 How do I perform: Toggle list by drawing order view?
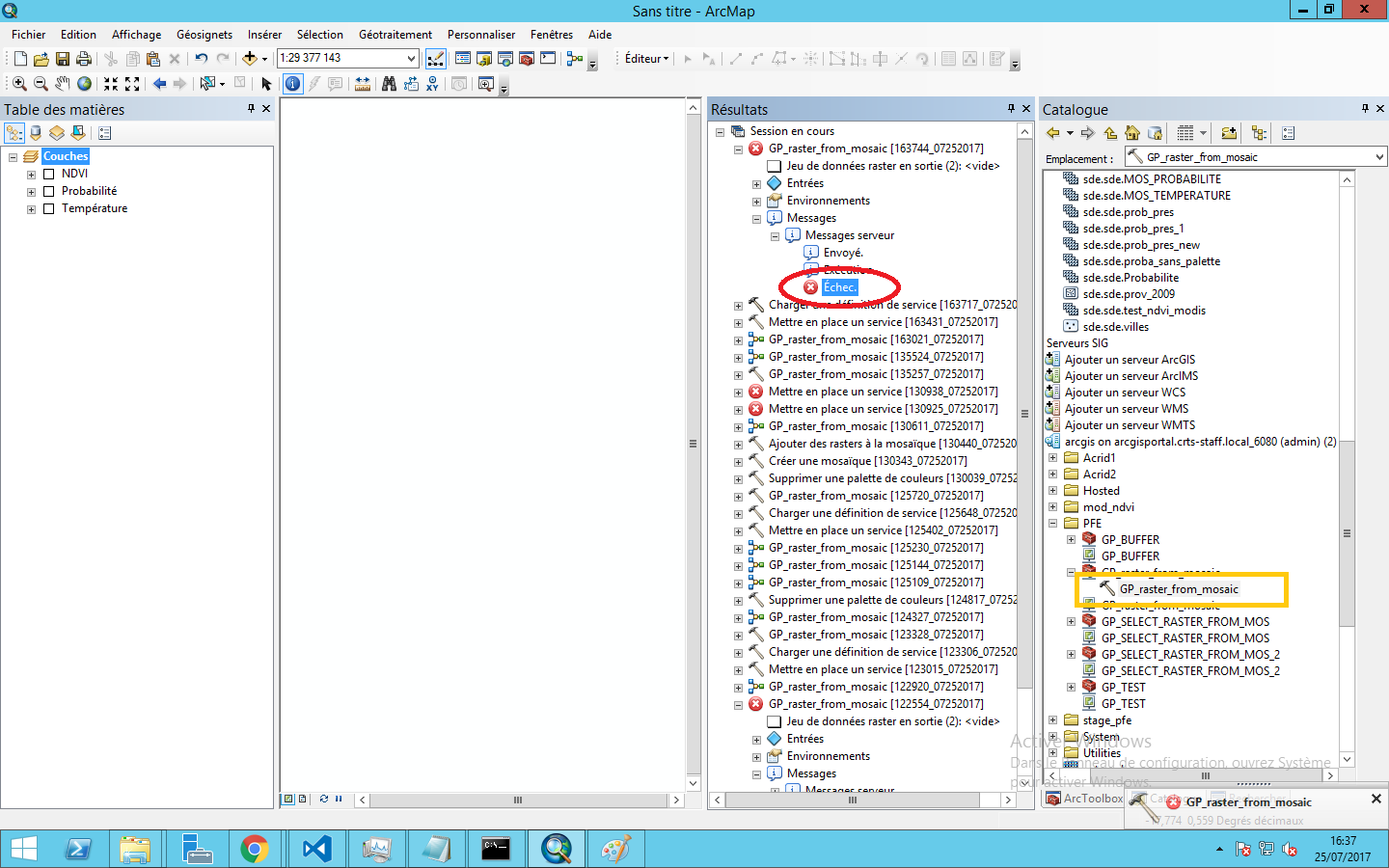14,133
